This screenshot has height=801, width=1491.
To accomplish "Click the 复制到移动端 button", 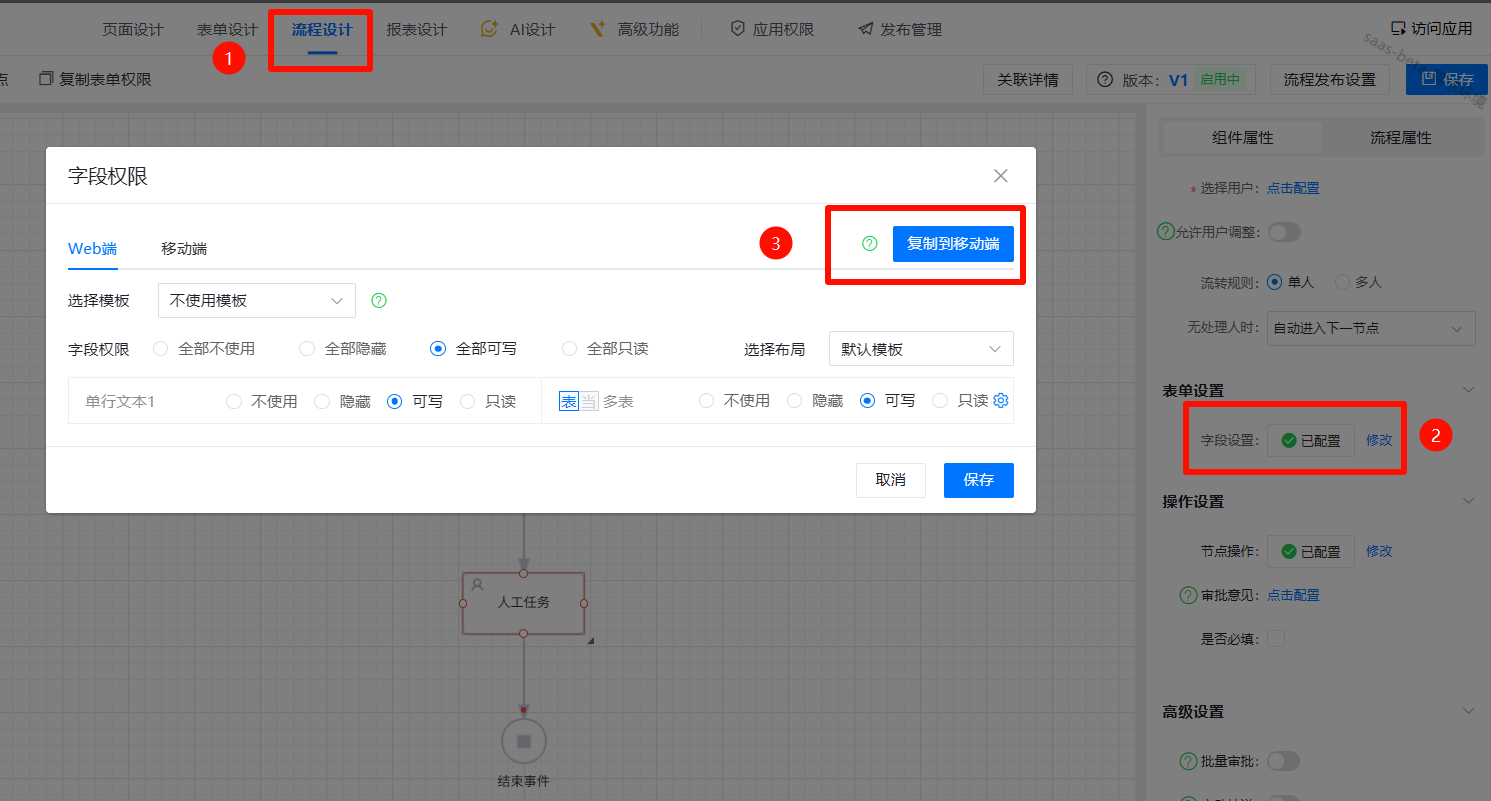I will (x=953, y=243).
